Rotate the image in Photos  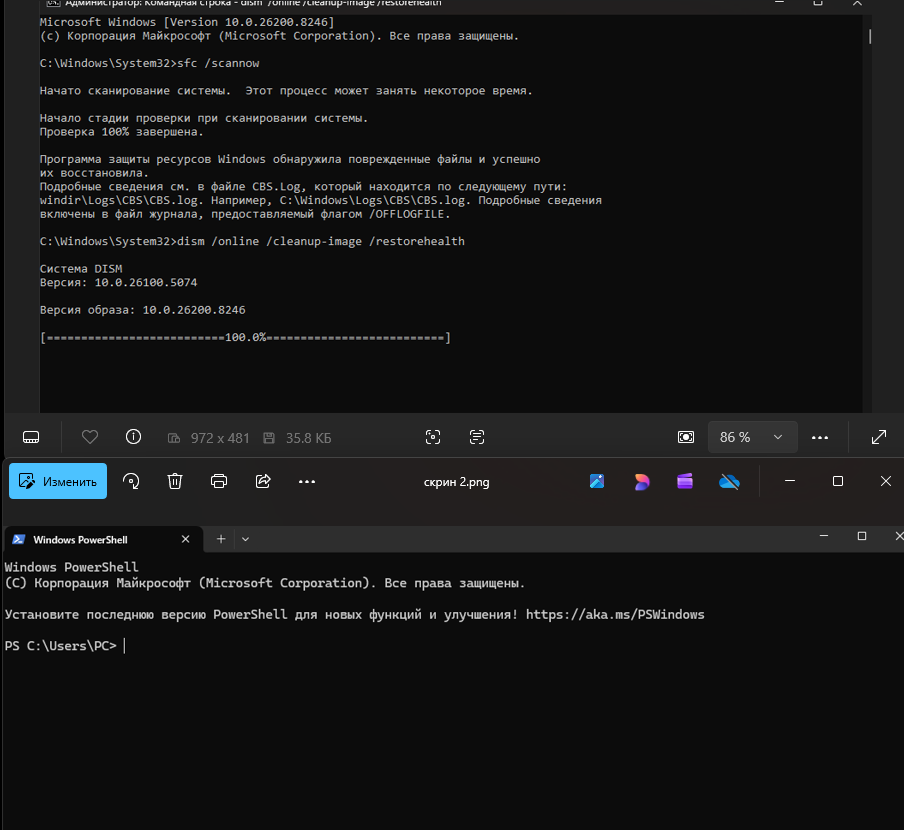tap(131, 481)
